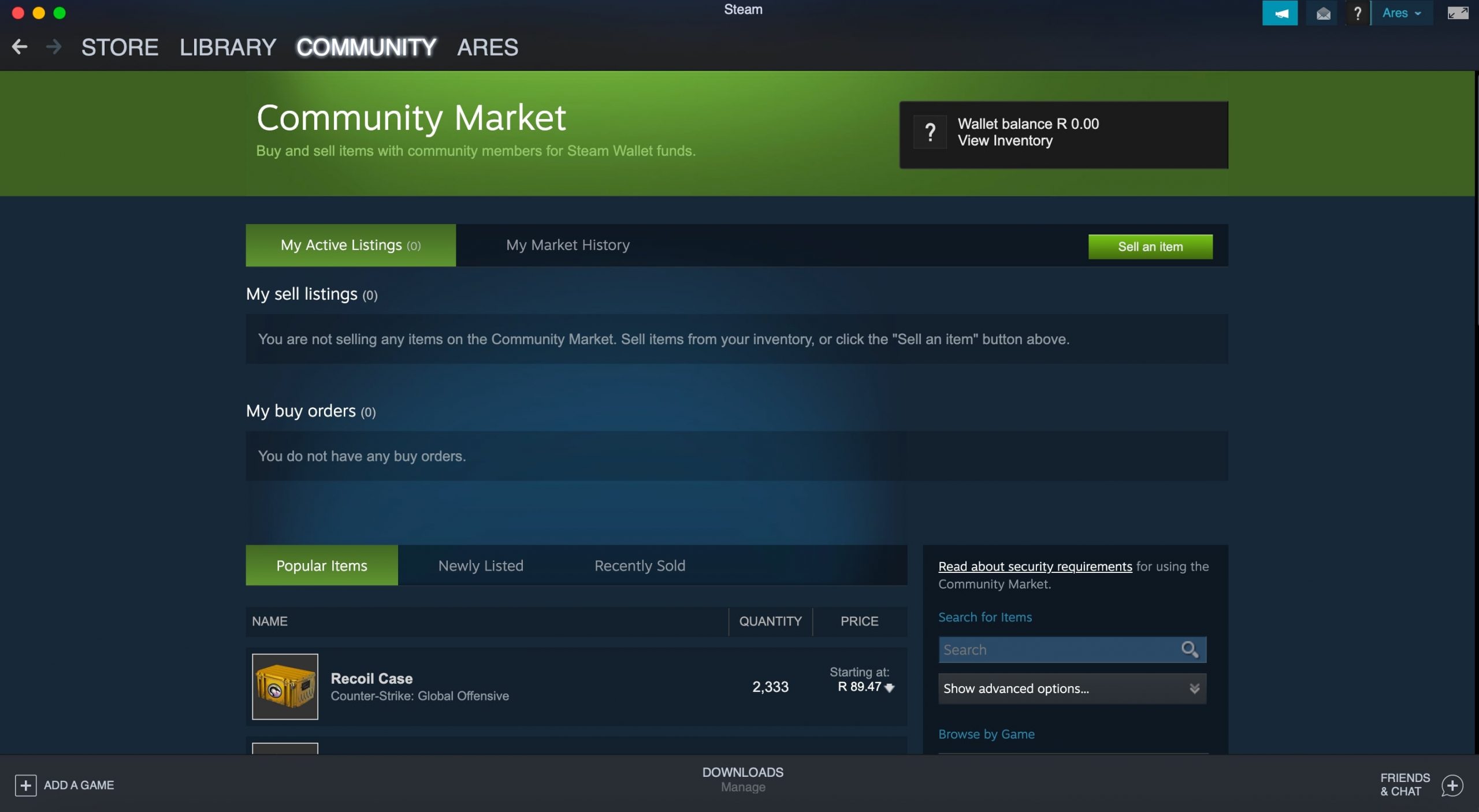This screenshot has width=1479, height=812.
Task: Toggle Big Picture mode icon
Action: coord(1458,13)
